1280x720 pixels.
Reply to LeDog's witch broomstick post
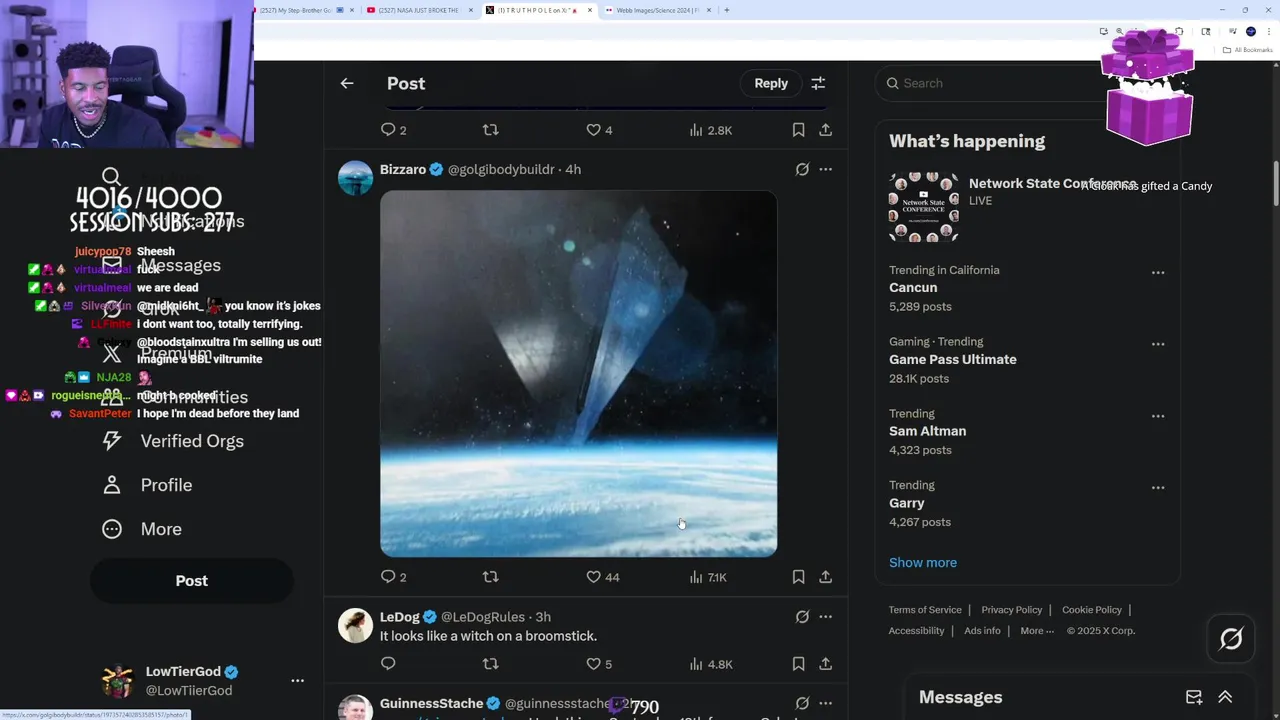tap(388, 664)
